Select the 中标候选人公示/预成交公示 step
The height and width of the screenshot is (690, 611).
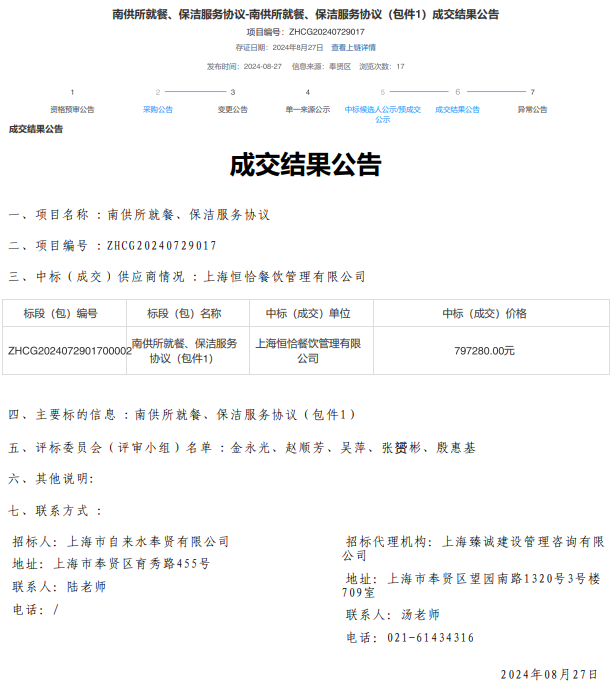tap(382, 113)
